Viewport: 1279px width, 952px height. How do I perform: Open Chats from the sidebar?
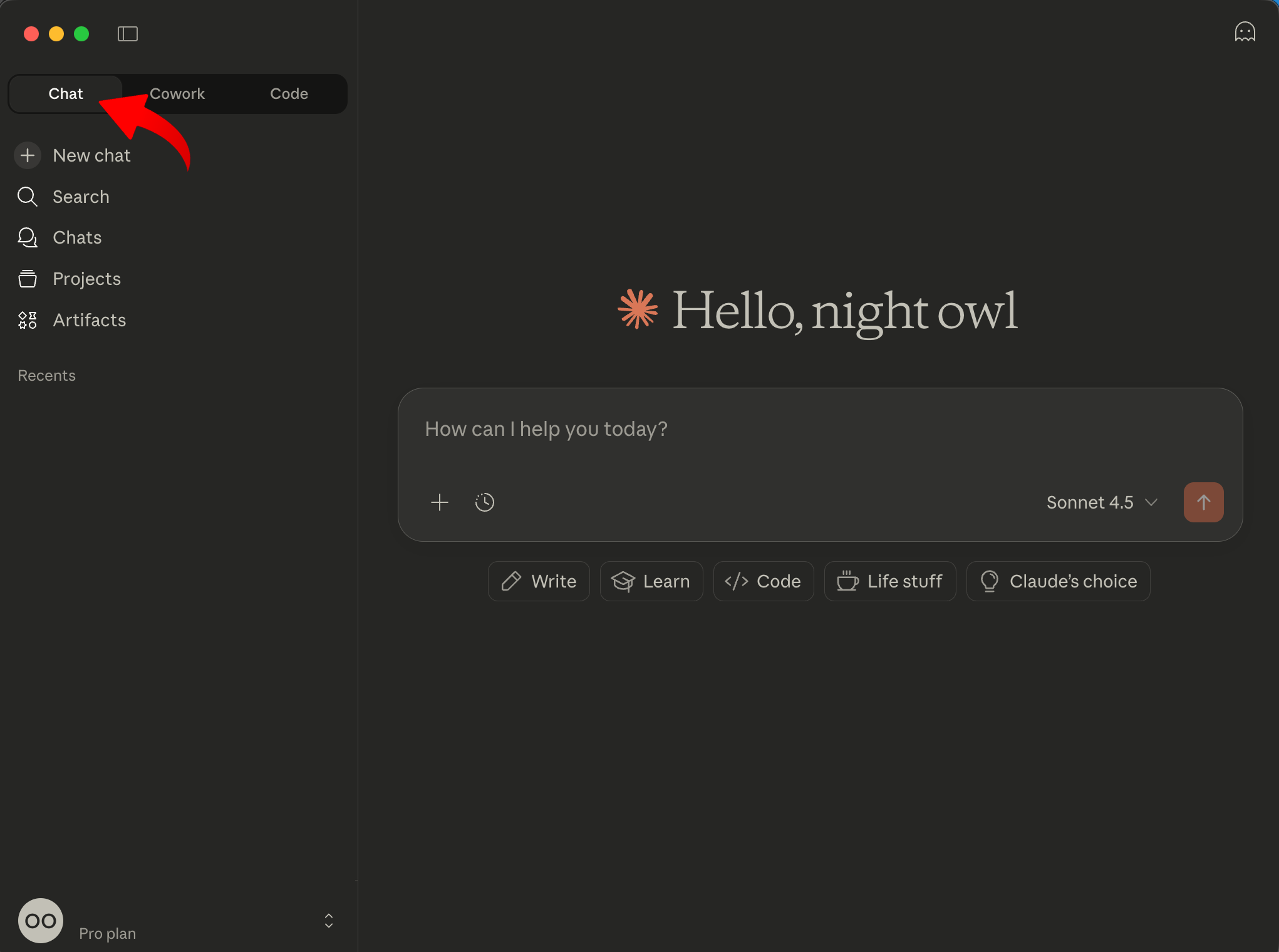pos(77,237)
